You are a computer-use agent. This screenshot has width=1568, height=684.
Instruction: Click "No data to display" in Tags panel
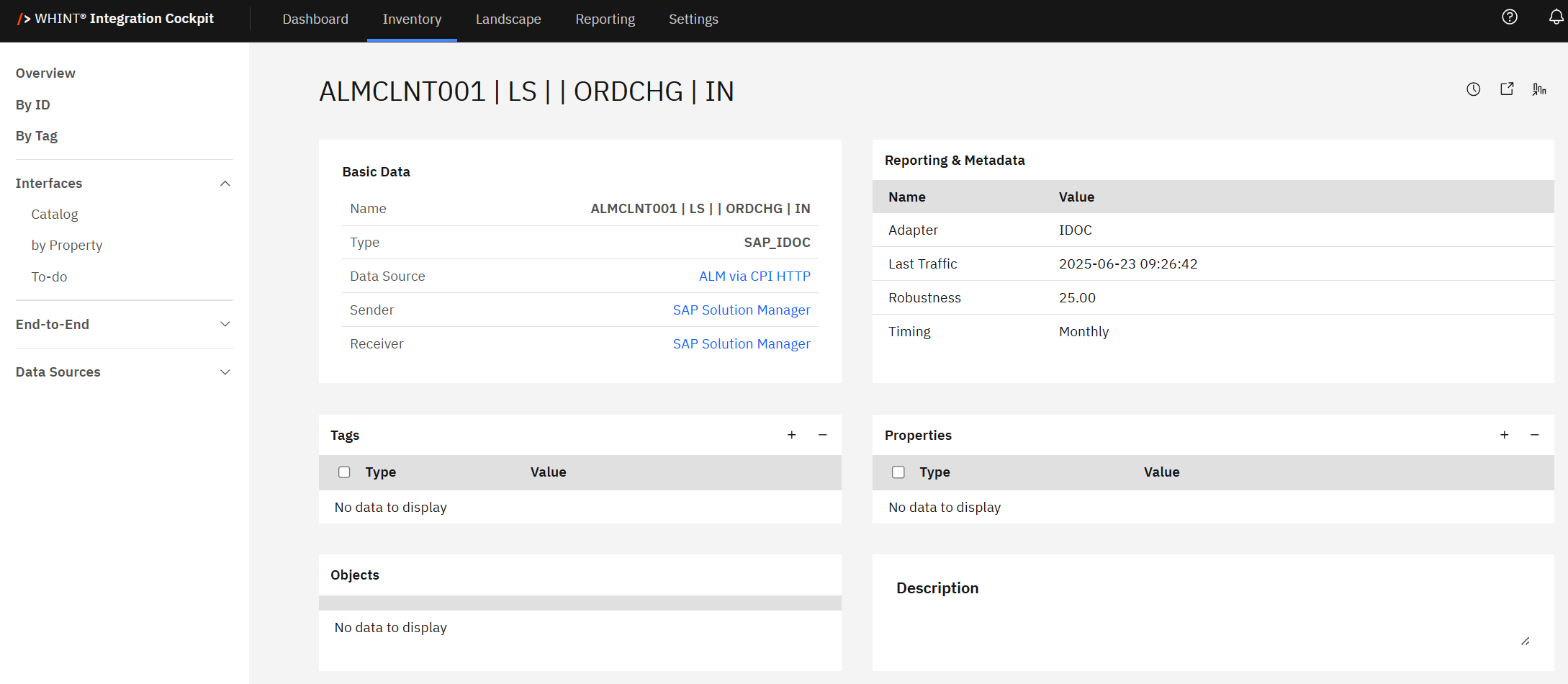coord(391,508)
